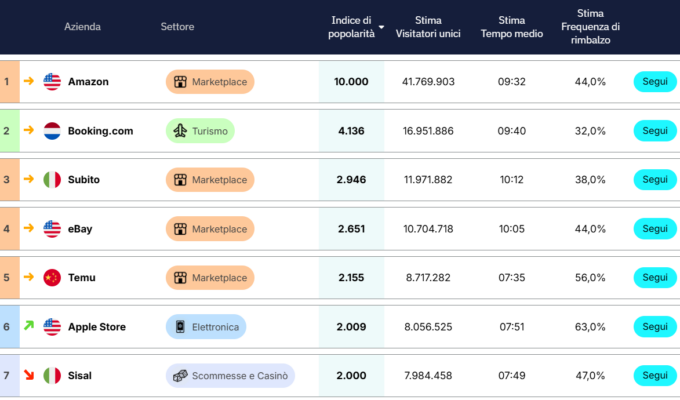
Task: Click the Settore column header
Action: click(177, 27)
